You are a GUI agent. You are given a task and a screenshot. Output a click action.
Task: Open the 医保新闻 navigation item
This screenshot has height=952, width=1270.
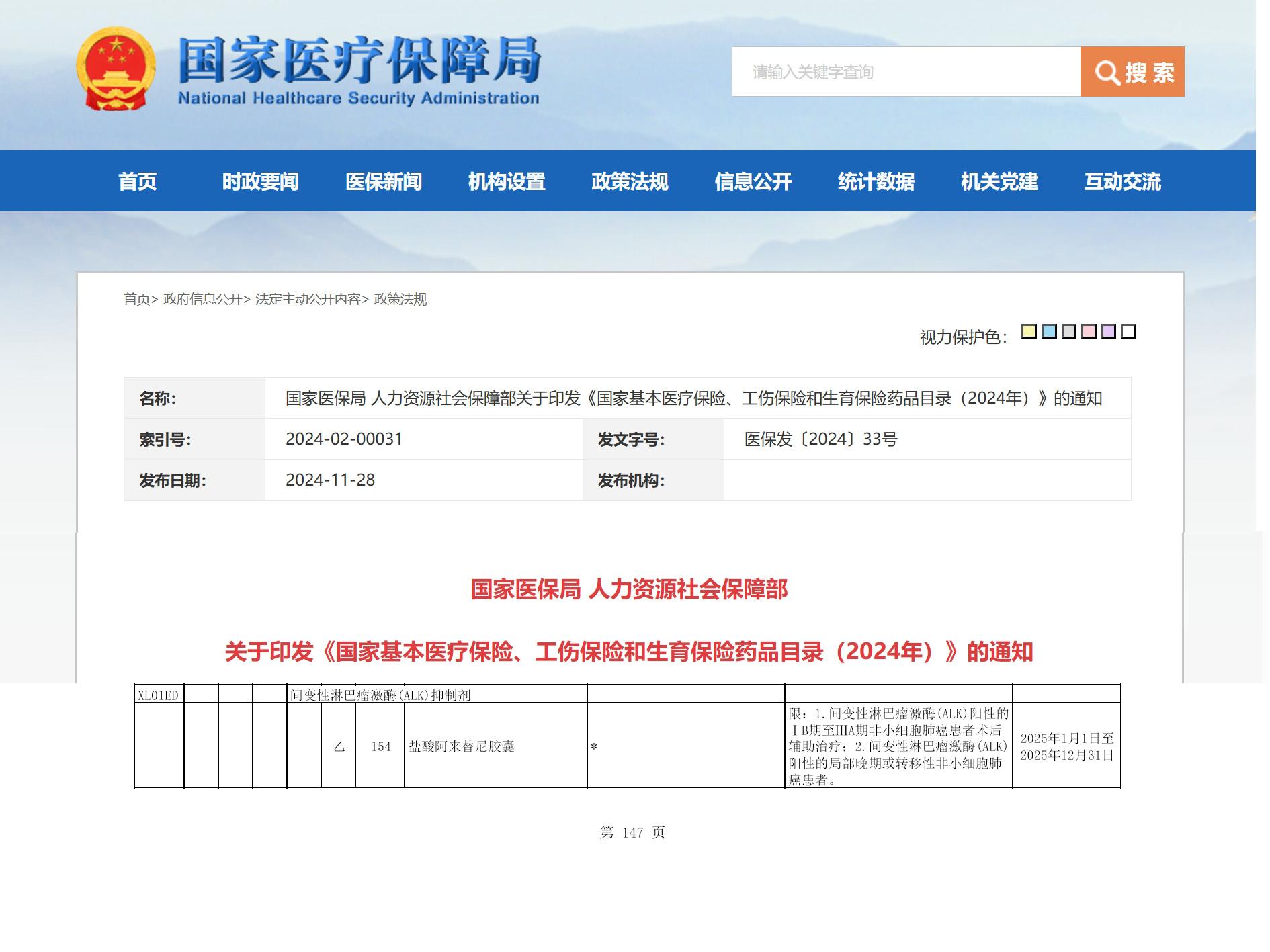pyautogui.click(x=384, y=181)
